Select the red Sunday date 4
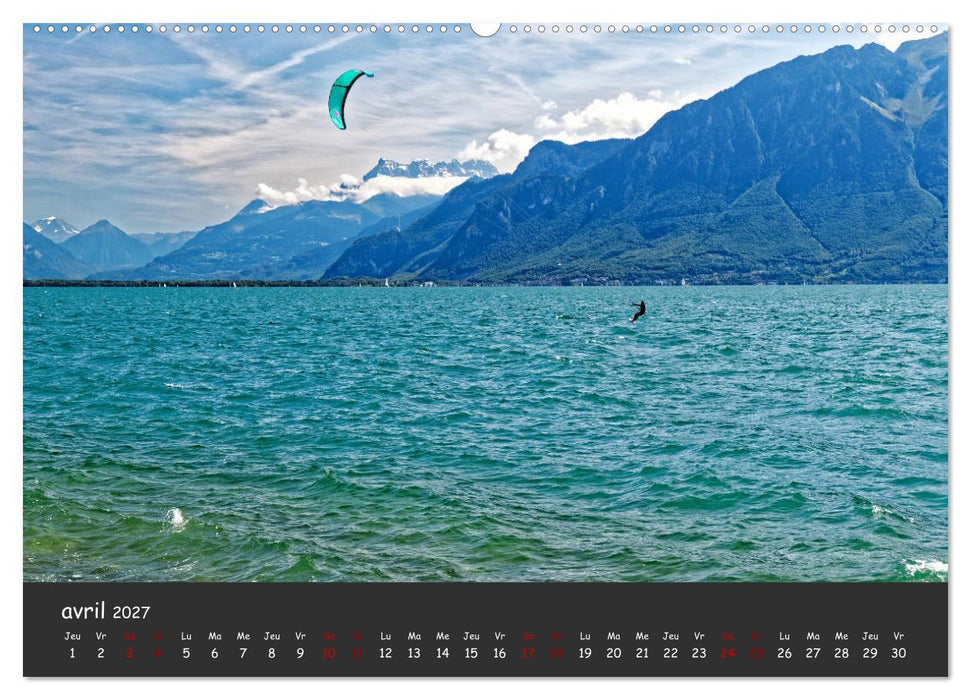This screenshot has width=971, height=700. click(x=158, y=653)
